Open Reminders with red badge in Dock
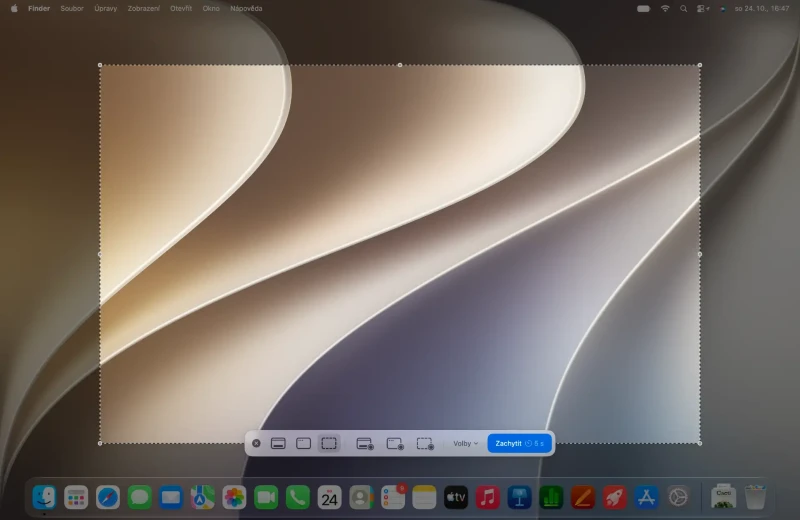 pos(393,497)
